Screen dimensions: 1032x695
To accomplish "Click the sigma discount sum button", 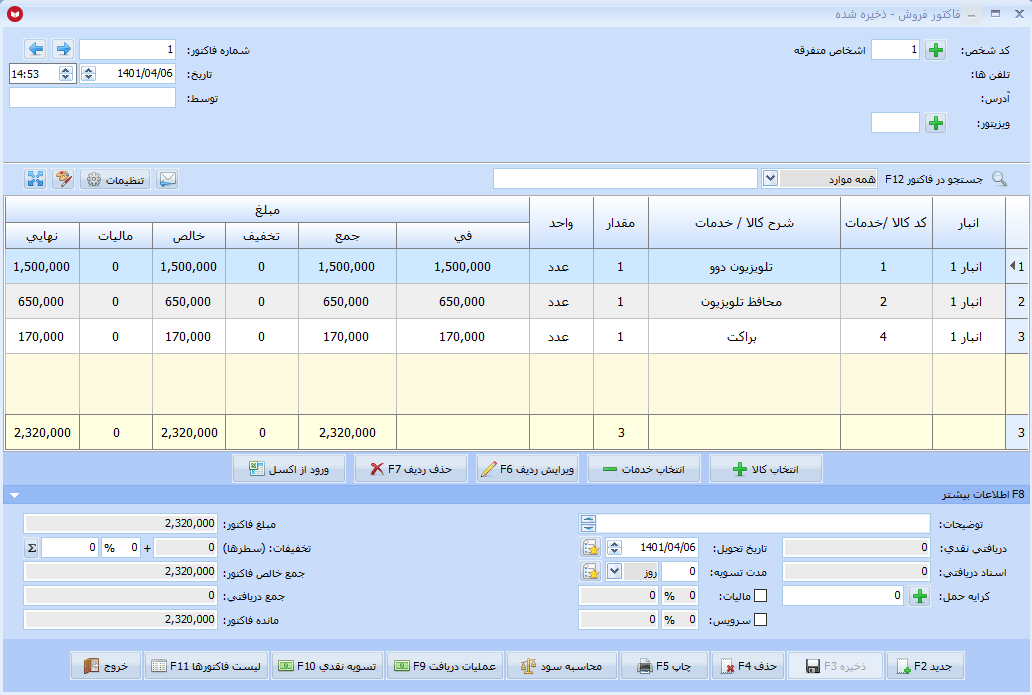I will pos(31,548).
